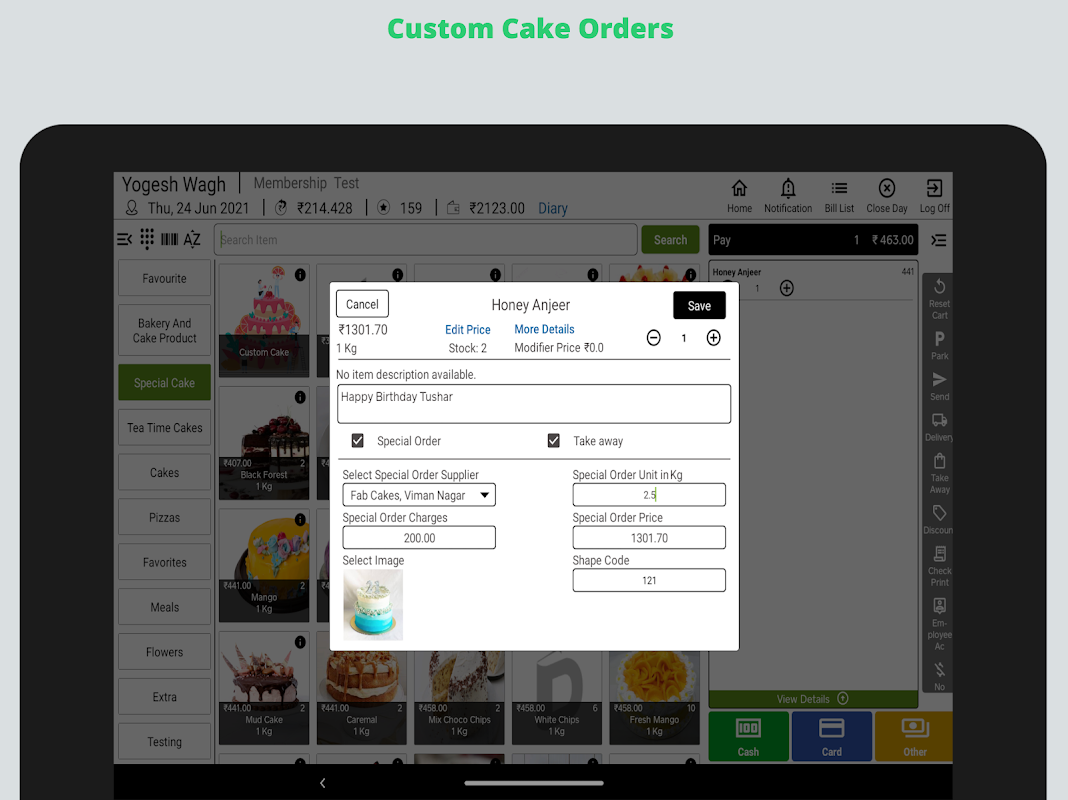This screenshot has height=800, width=1068.
Task: Pay with Card button
Action: (x=832, y=736)
